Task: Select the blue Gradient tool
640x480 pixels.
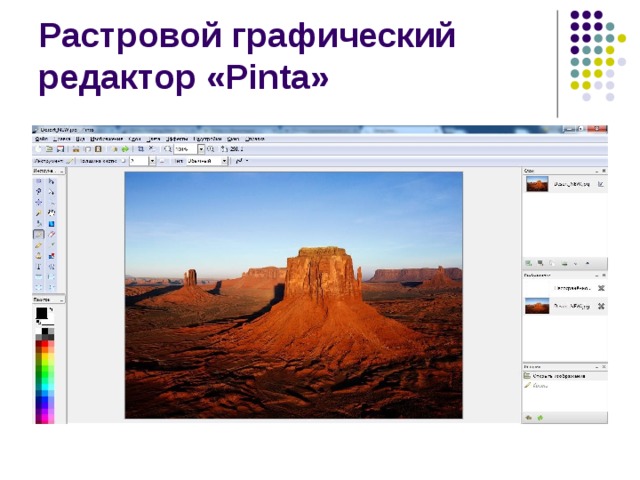Action: pyautogui.click(x=51, y=224)
